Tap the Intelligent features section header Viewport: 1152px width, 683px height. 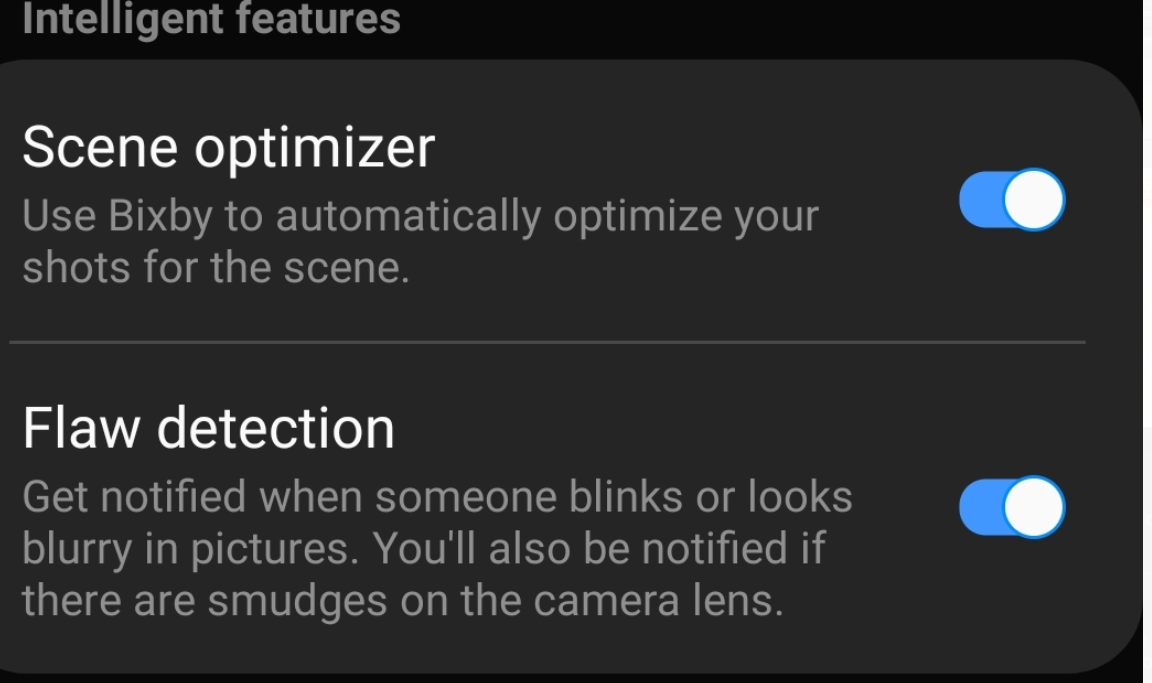tap(211, 18)
